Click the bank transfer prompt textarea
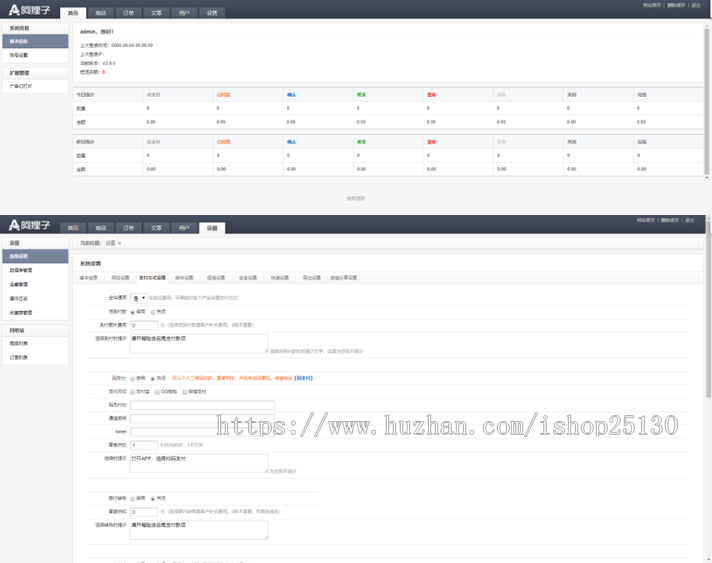 [x=199, y=530]
